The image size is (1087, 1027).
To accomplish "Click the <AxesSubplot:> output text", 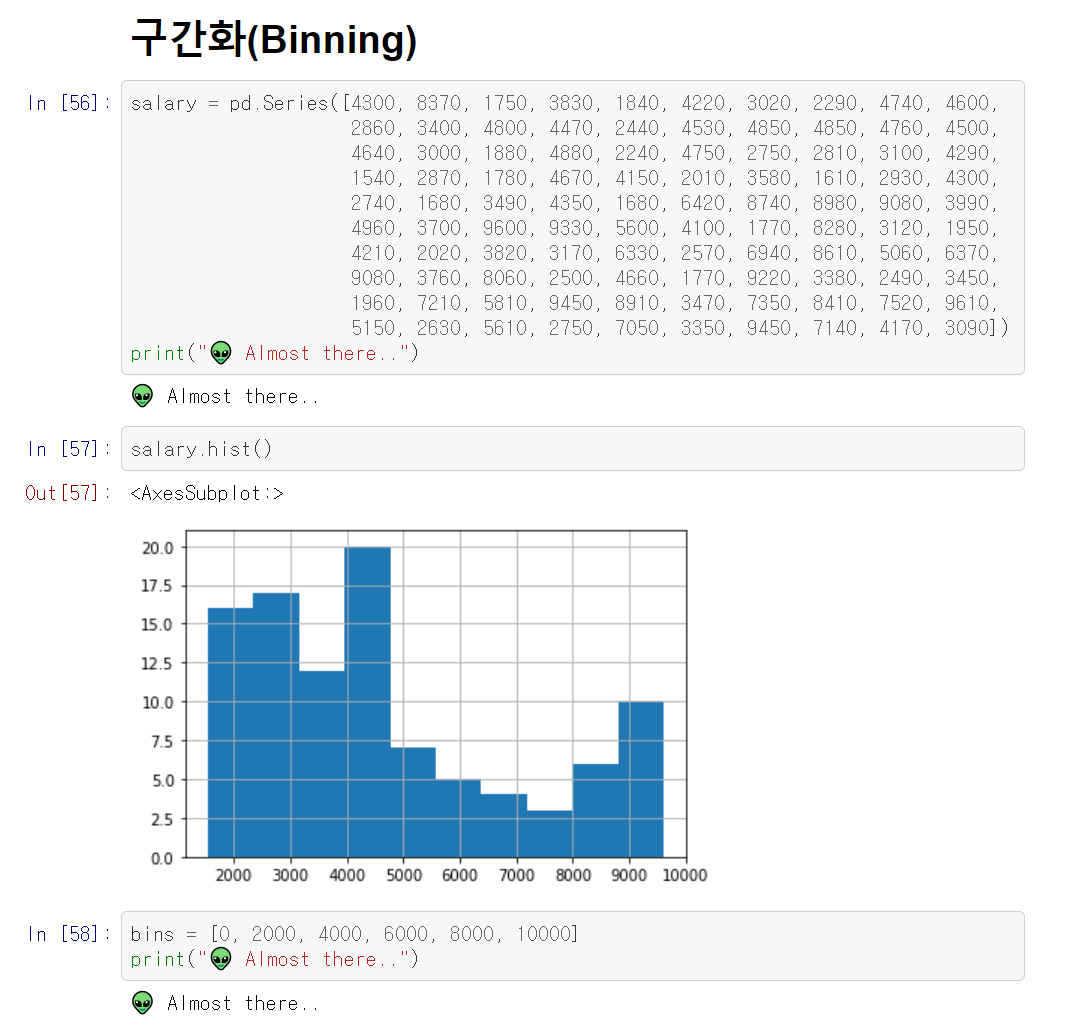I will 207,493.
